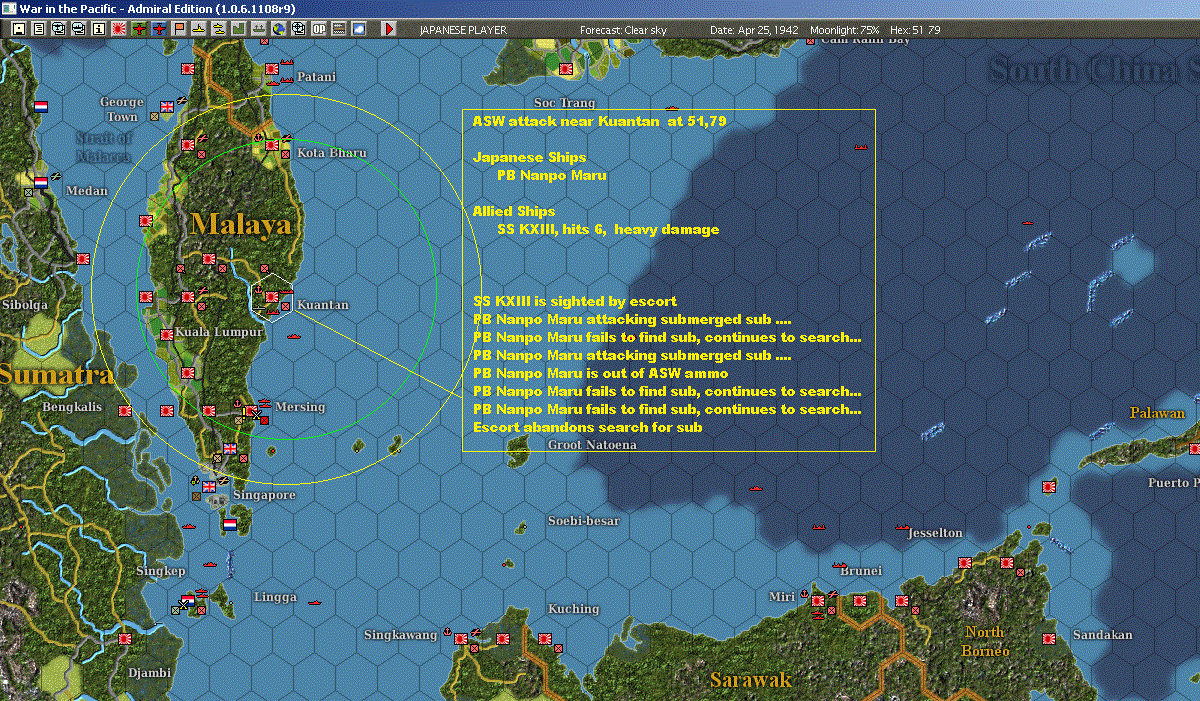Select the highlighted hex at Kuantan
This screenshot has height=701, width=1200.
pyautogui.click(x=271, y=295)
